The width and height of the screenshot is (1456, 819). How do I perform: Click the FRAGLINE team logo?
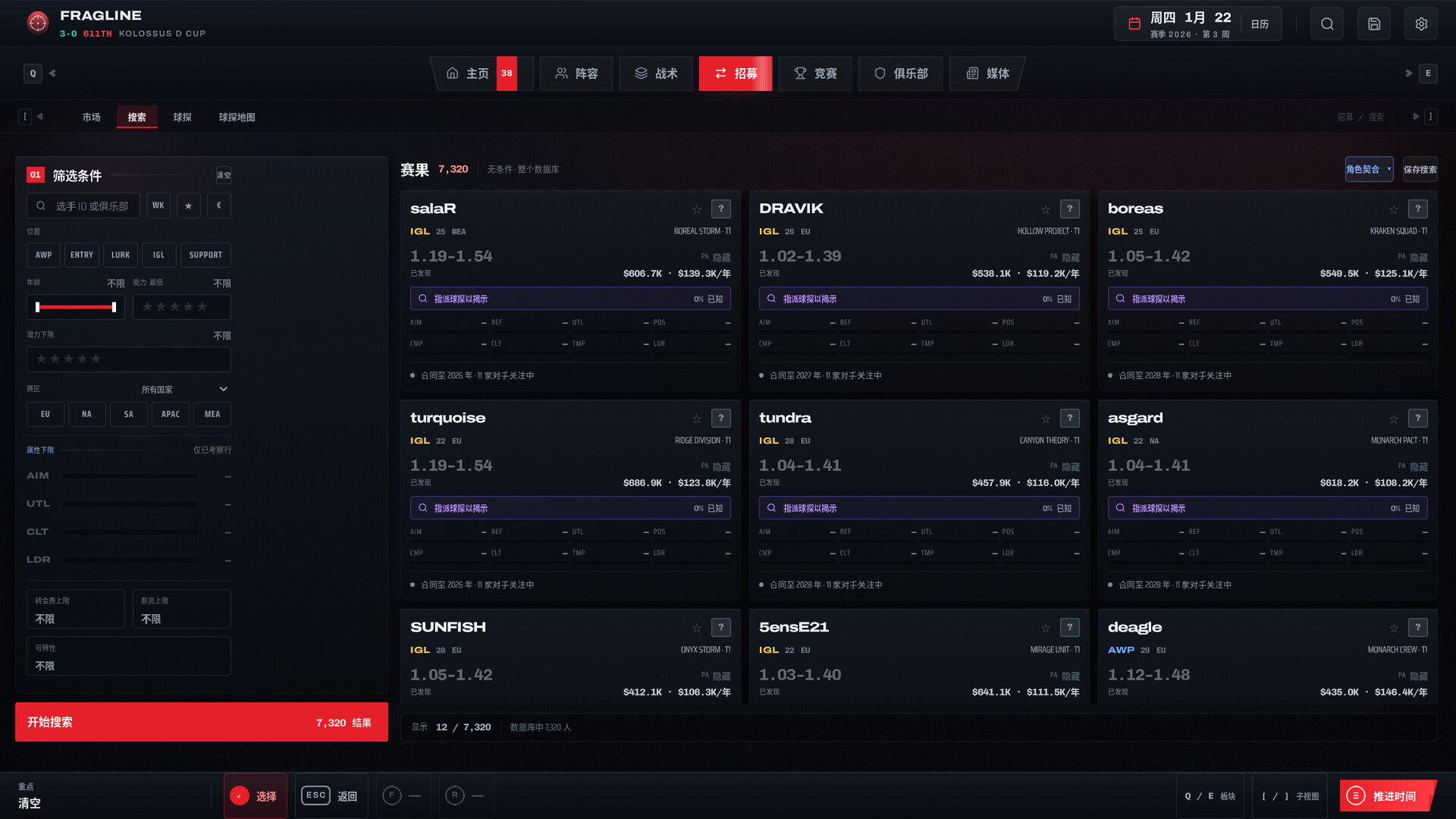(37, 23)
